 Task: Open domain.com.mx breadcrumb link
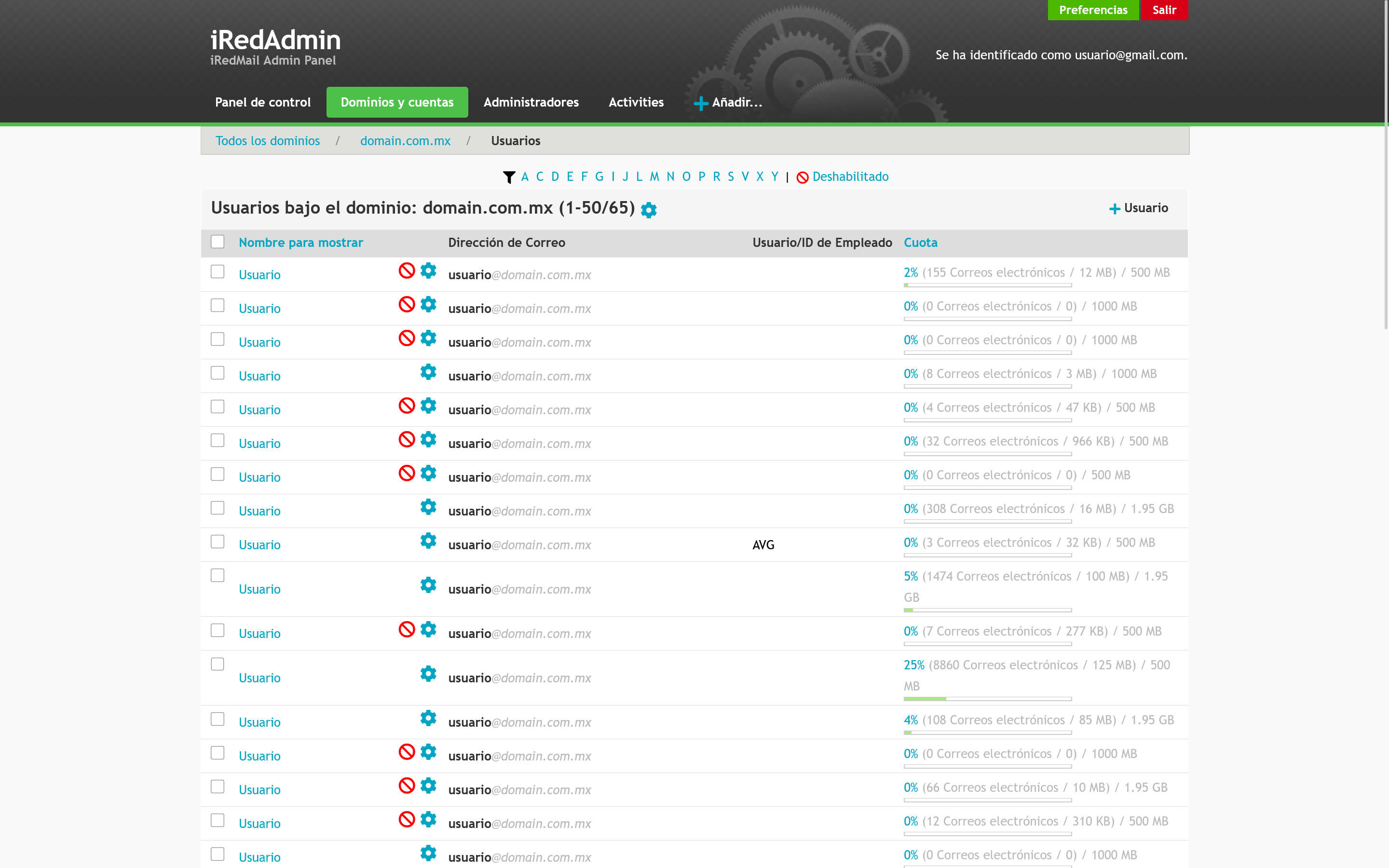405,141
